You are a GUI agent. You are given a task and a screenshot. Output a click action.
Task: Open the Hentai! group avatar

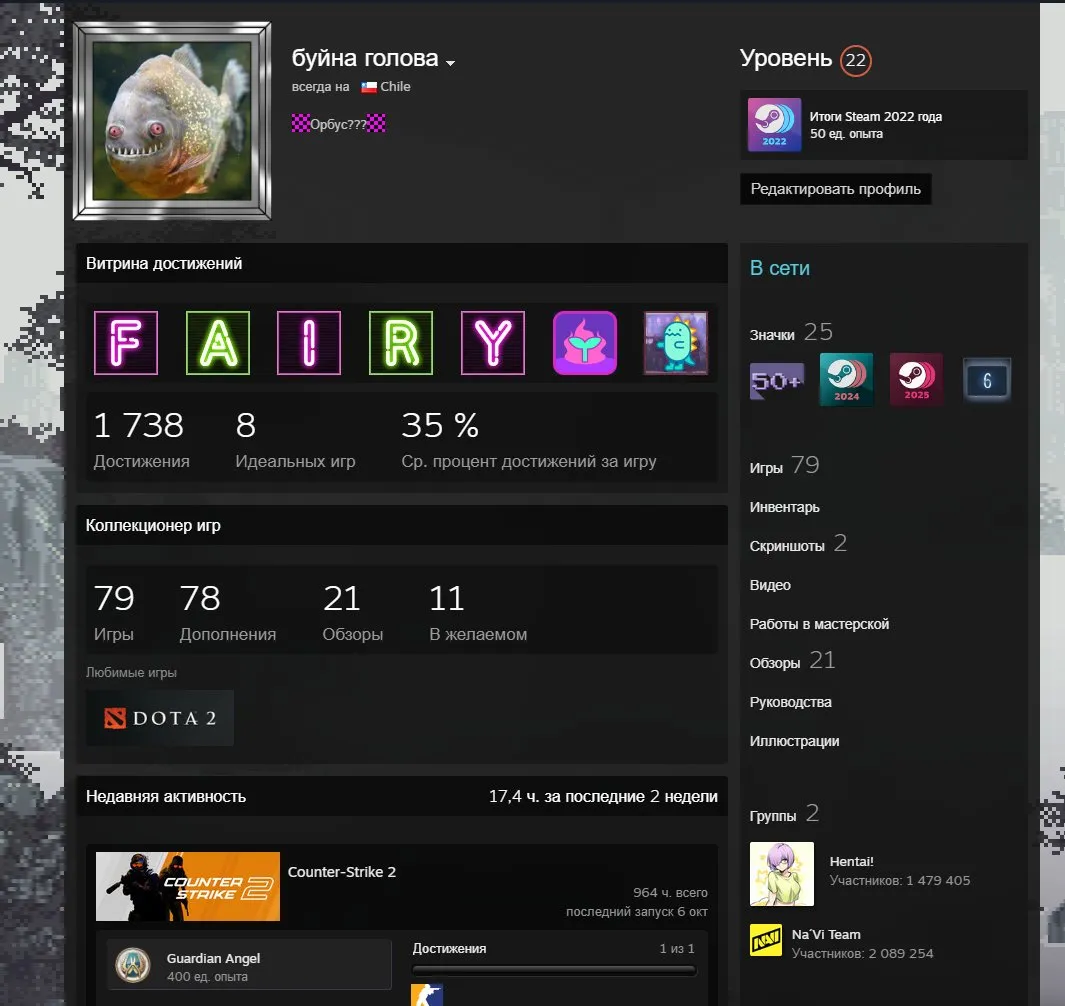pos(782,874)
